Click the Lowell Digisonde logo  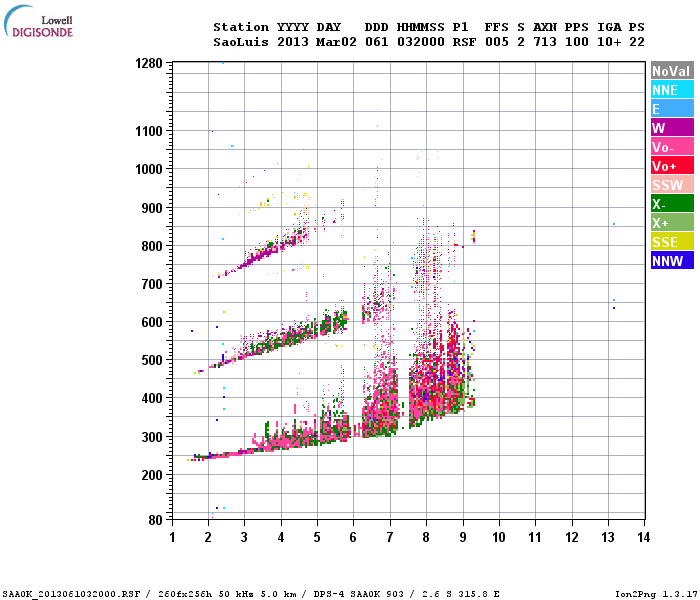[x=38, y=22]
